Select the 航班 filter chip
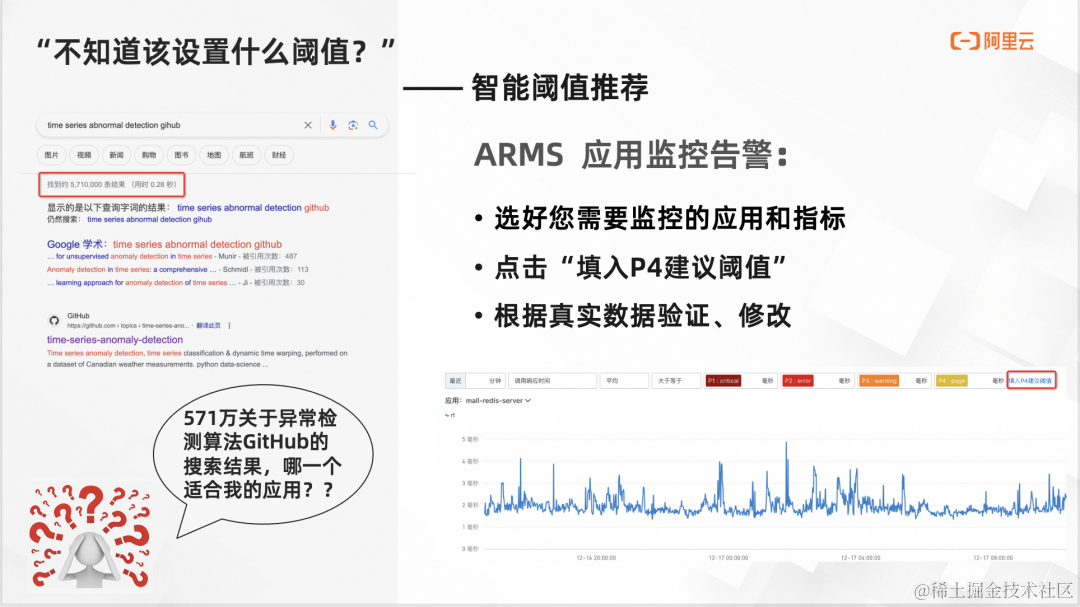Image resolution: width=1080 pixels, height=607 pixels. (247, 155)
